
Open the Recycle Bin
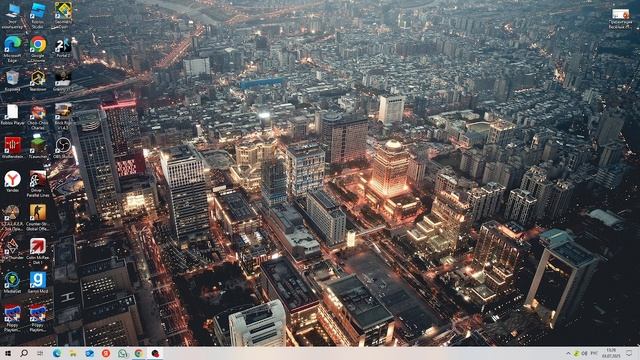tap(12, 80)
